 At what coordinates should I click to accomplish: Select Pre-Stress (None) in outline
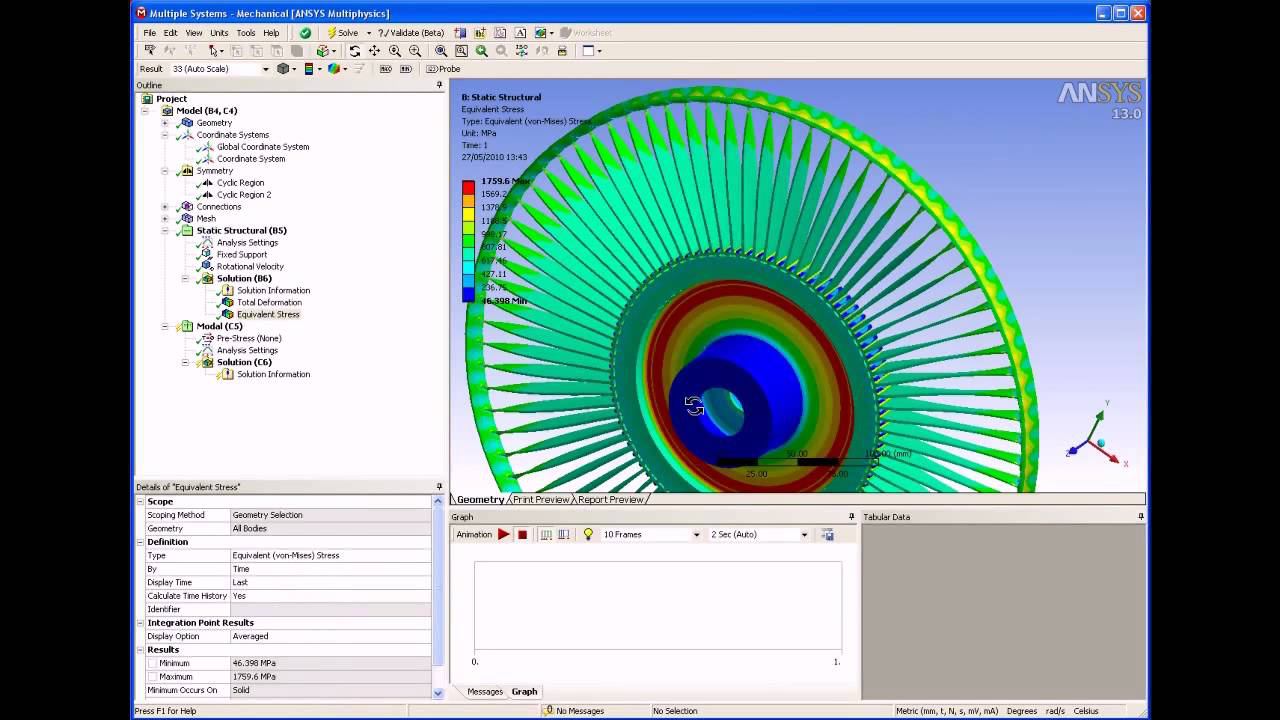(x=249, y=339)
